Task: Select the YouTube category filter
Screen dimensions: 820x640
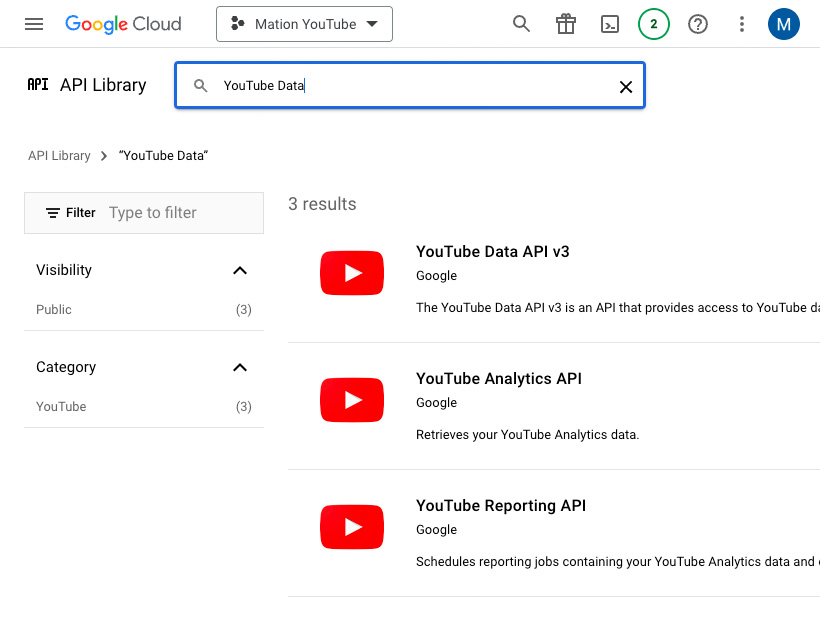Action: coord(144,407)
